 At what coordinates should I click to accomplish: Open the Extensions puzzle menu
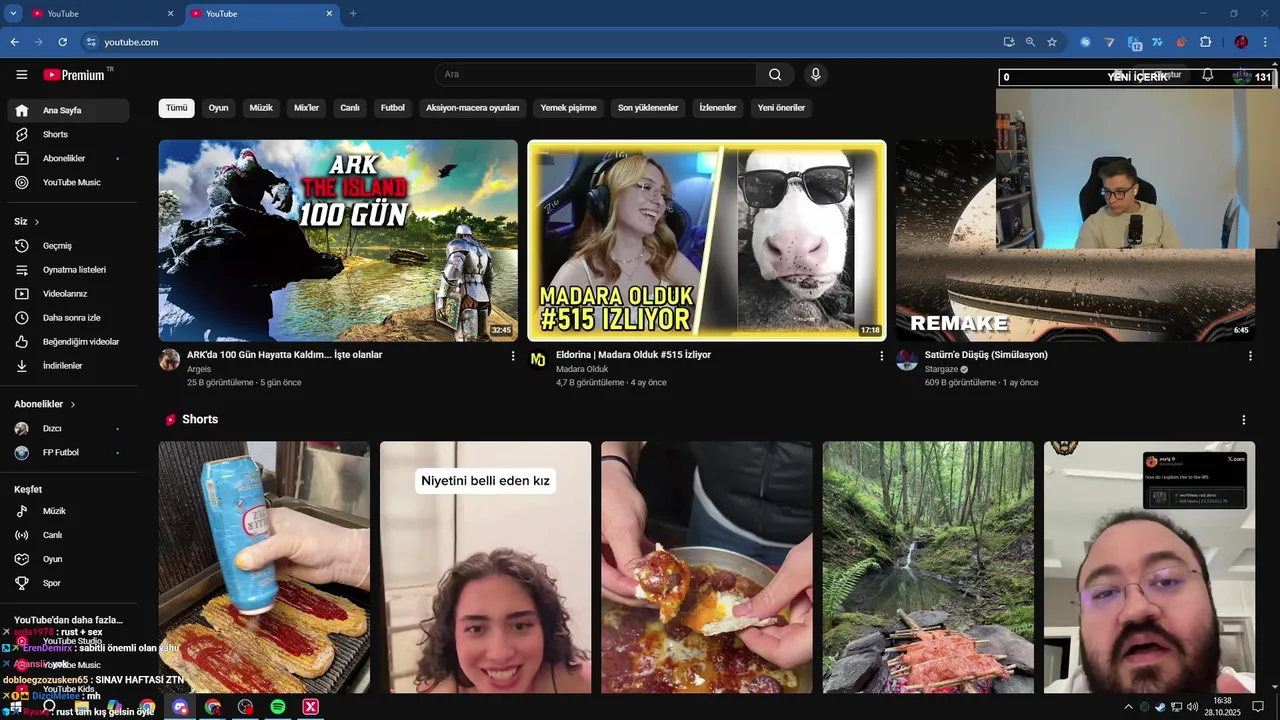tap(1205, 42)
